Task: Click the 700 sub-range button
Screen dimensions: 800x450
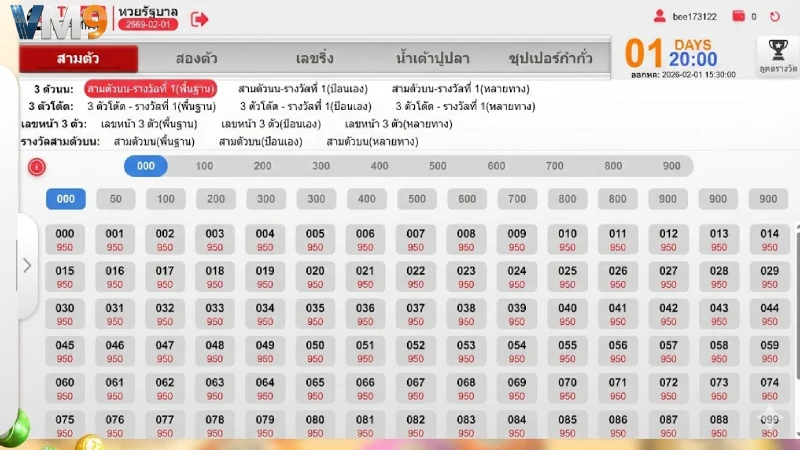Action: click(517, 199)
